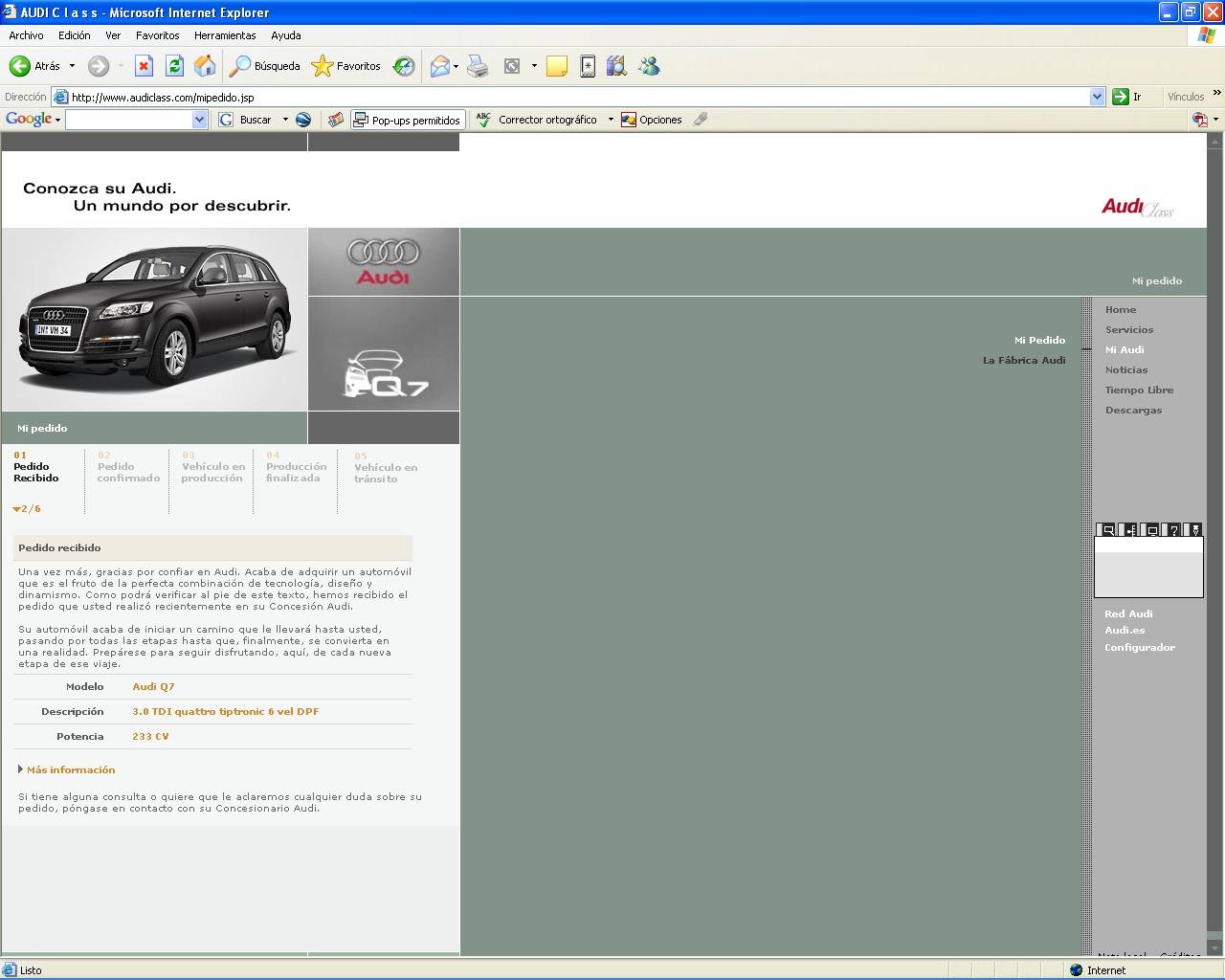1225x980 pixels.
Task: Toggle the Pop-ups permitidos button
Action: point(408,120)
